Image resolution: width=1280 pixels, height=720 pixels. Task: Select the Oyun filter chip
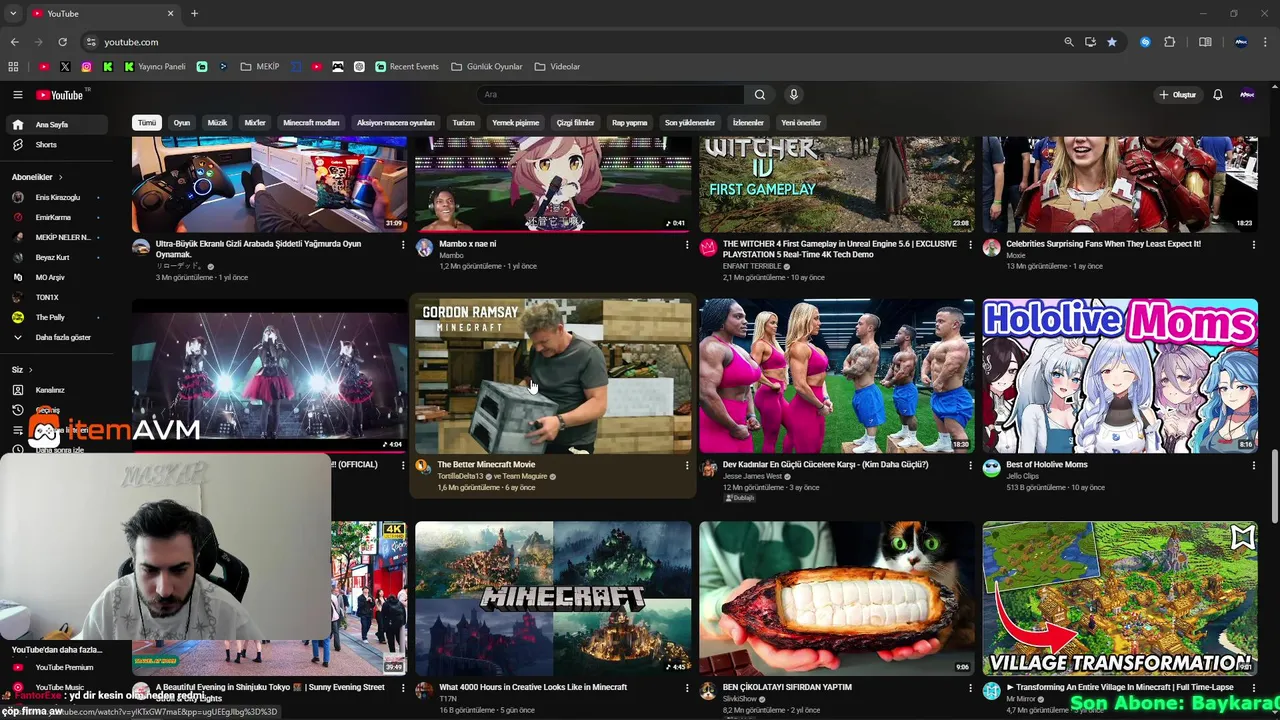[182, 123]
